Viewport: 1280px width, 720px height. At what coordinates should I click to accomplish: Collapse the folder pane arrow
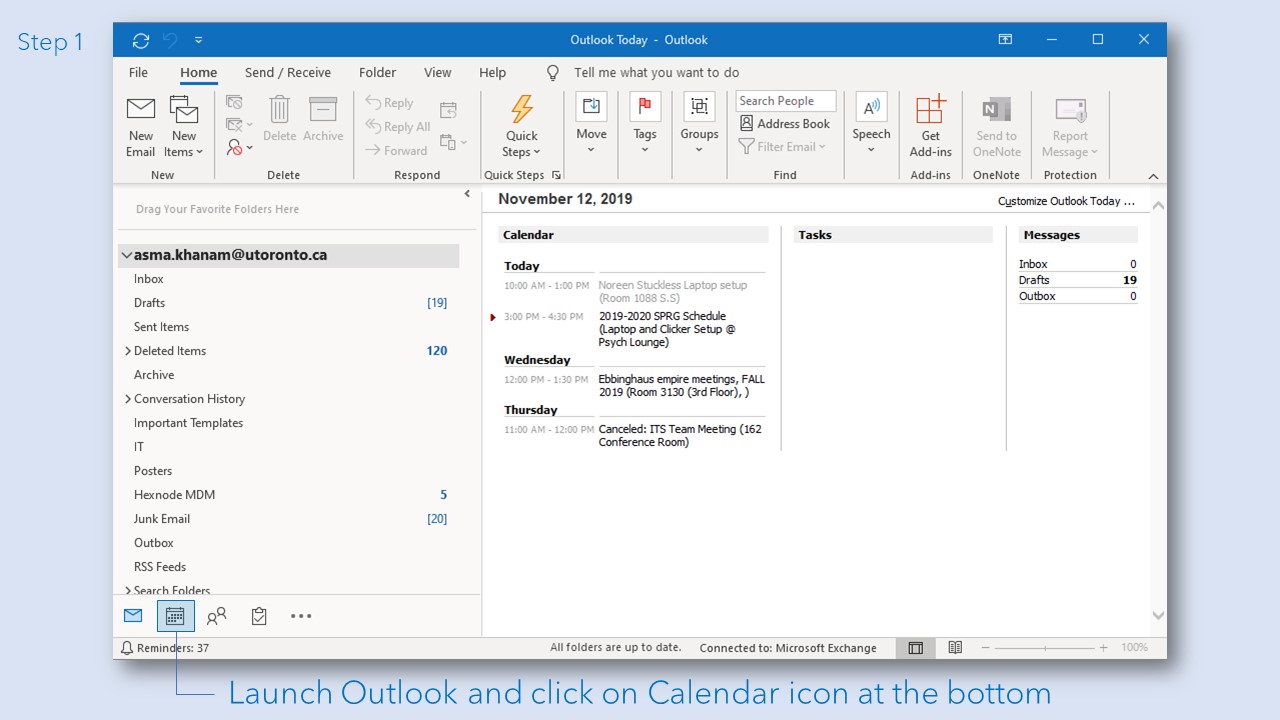point(467,194)
